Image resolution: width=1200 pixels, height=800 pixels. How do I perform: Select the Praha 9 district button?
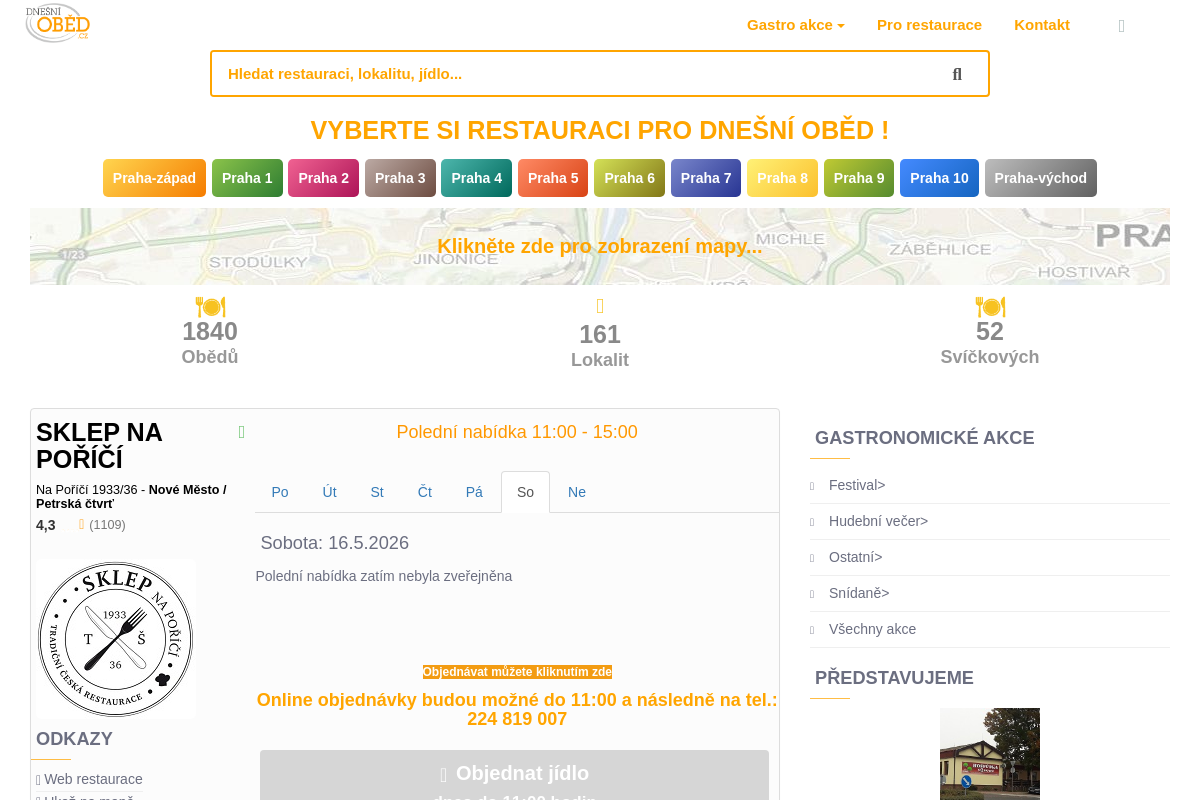point(859,178)
